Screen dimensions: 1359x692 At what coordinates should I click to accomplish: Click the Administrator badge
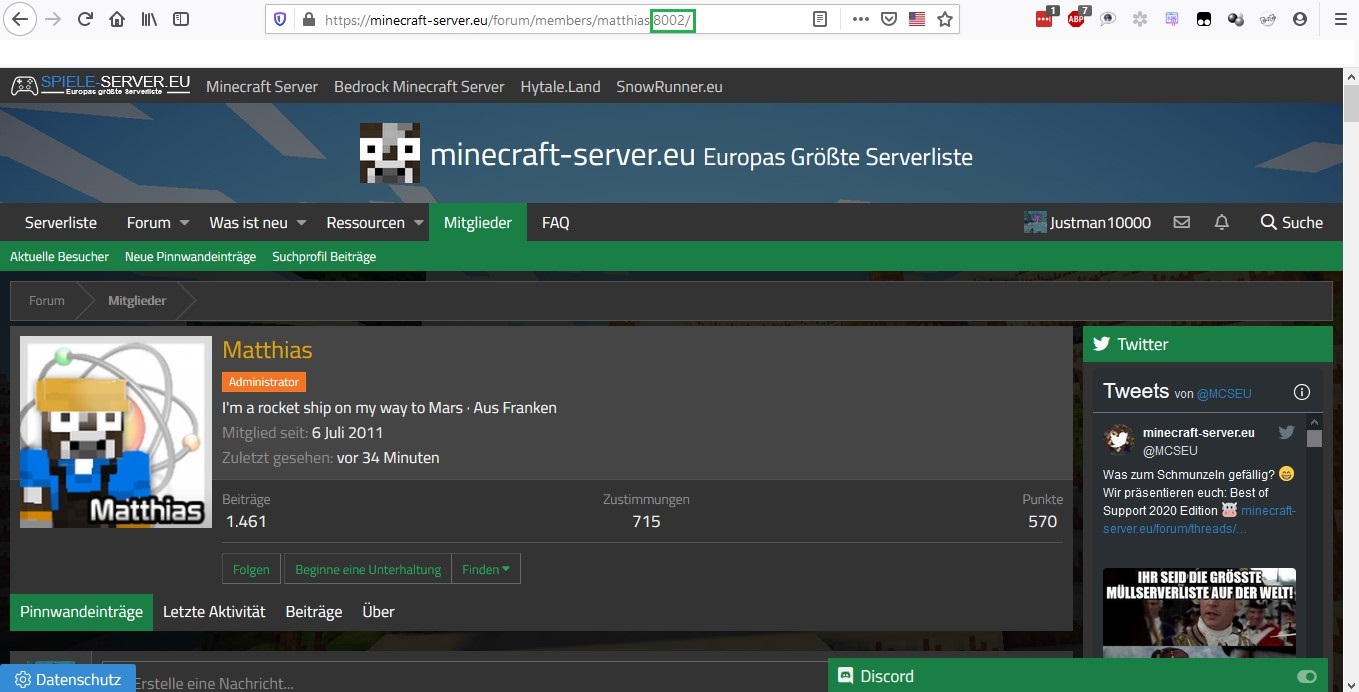264,382
